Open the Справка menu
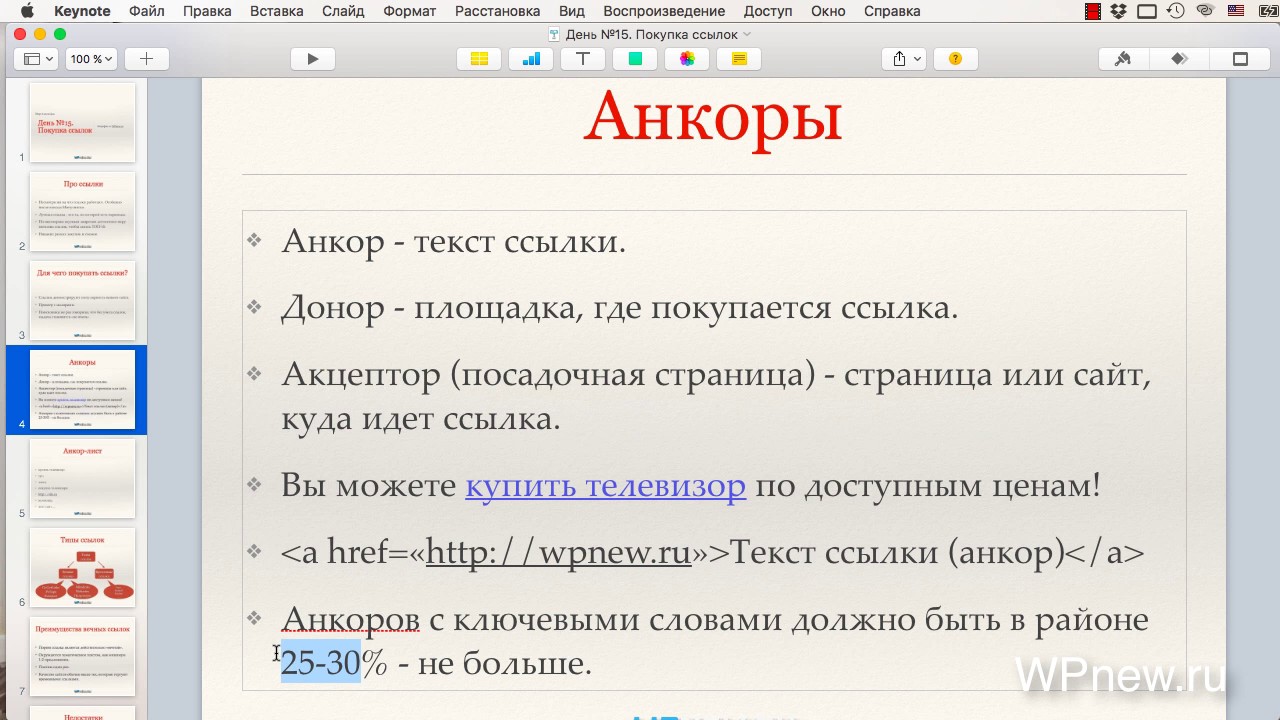The height and width of the screenshot is (720, 1280). click(892, 11)
